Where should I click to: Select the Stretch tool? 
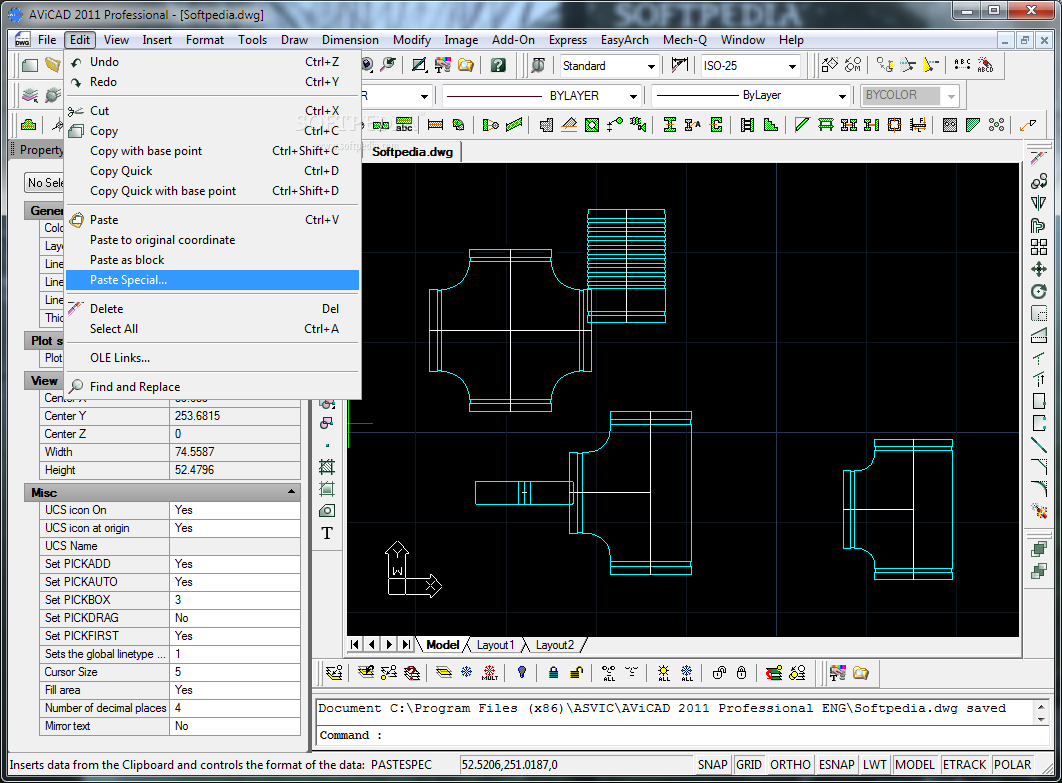pyautogui.click(x=1038, y=336)
